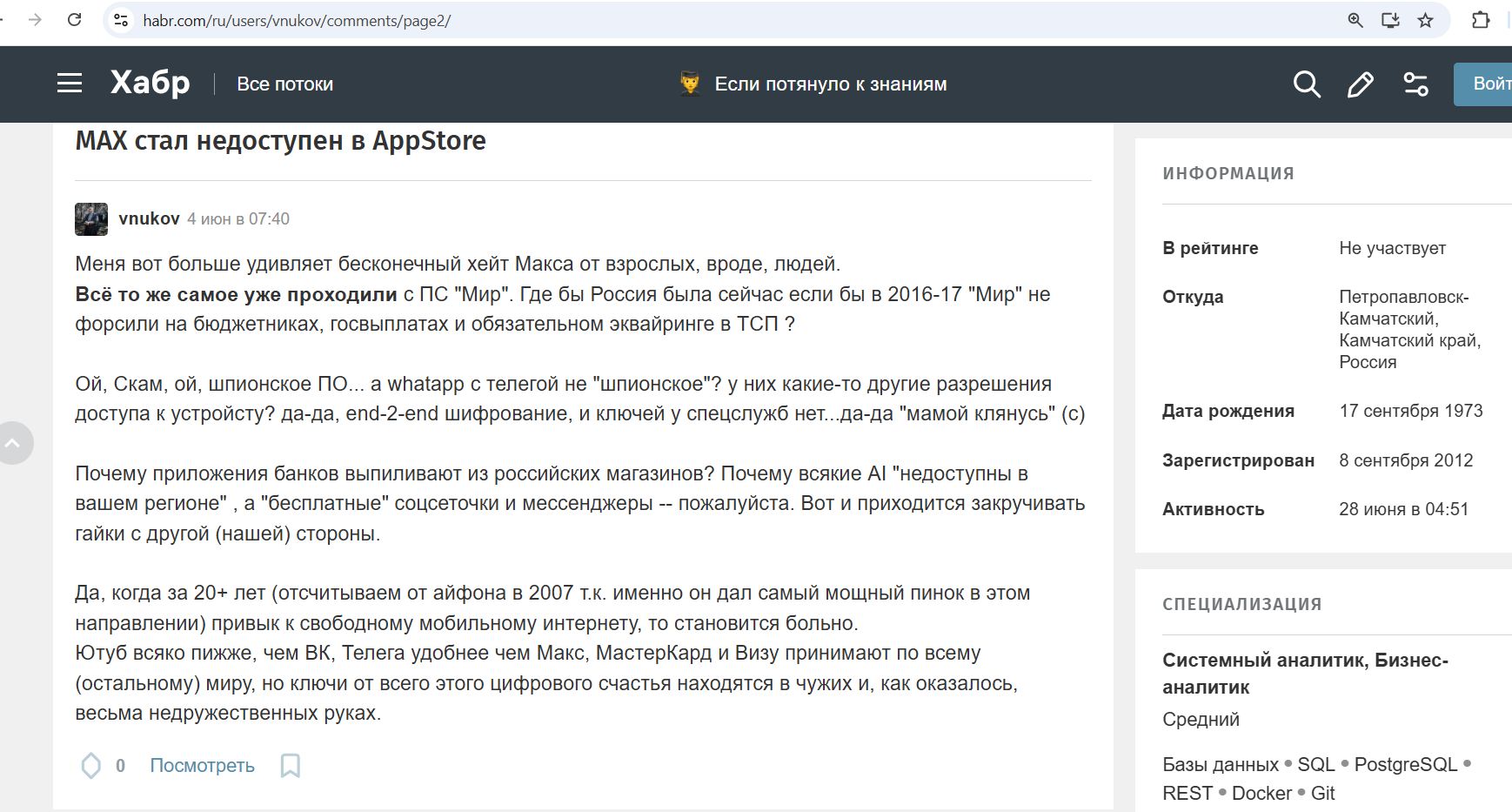Image resolution: width=1512 pixels, height=812 pixels.
Task: Bookmark this page with star icon
Action: point(1425,20)
